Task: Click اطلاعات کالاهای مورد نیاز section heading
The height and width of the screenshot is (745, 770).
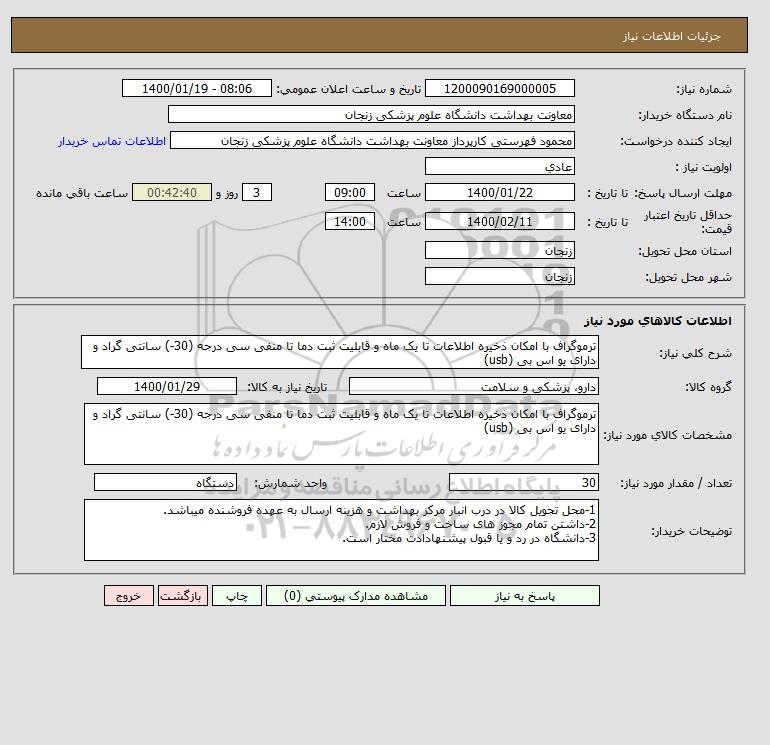Action: [658, 321]
